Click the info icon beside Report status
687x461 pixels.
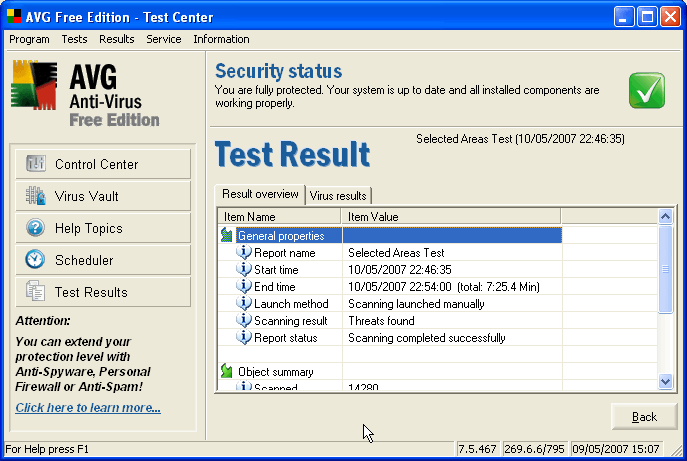coord(244,337)
